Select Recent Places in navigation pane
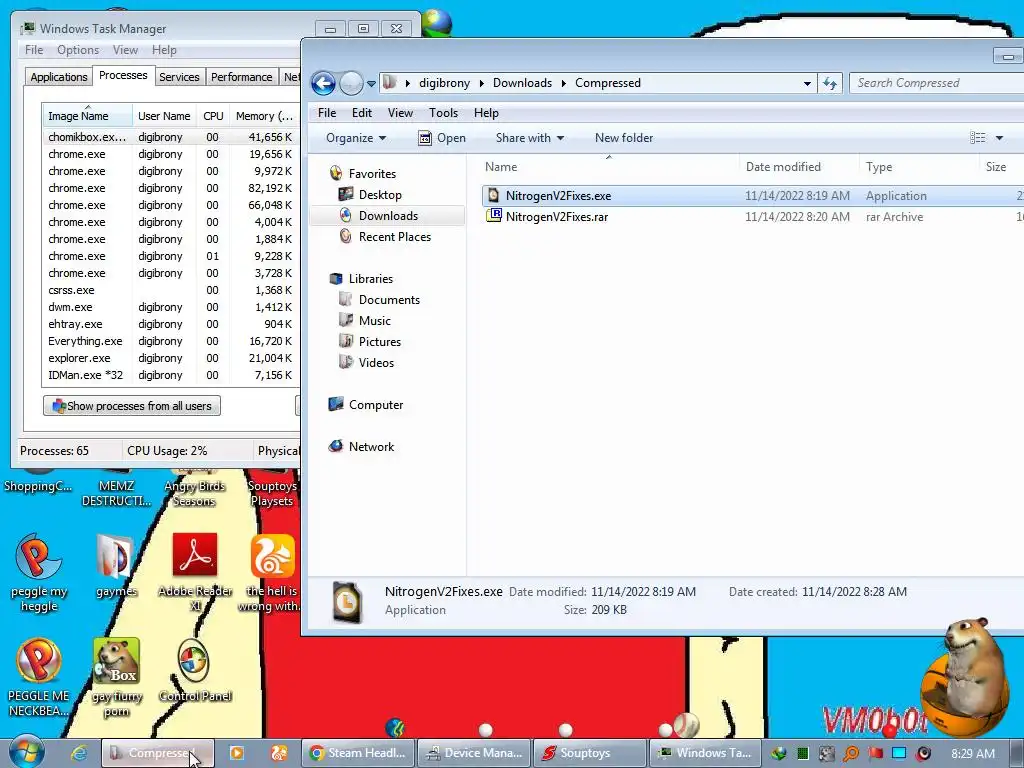Image resolution: width=1024 pixels, height=768 pixels. [394, 236]
